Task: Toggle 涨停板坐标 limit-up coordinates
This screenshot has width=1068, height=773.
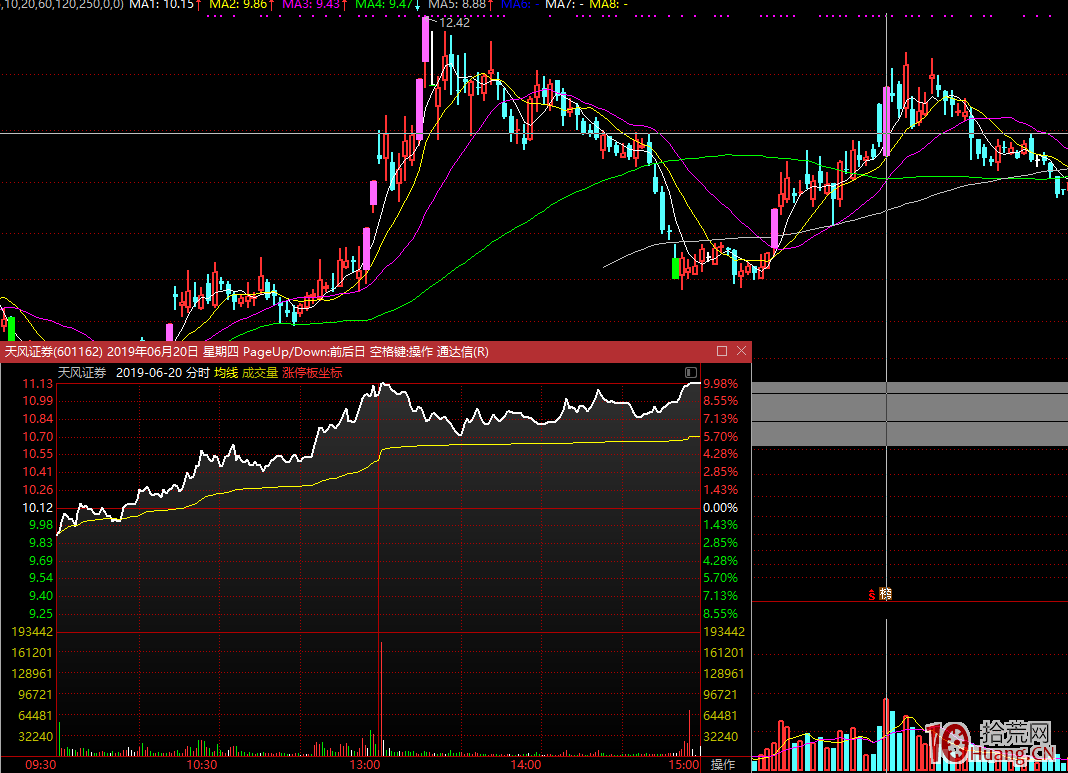Action: tap(312, 373)
